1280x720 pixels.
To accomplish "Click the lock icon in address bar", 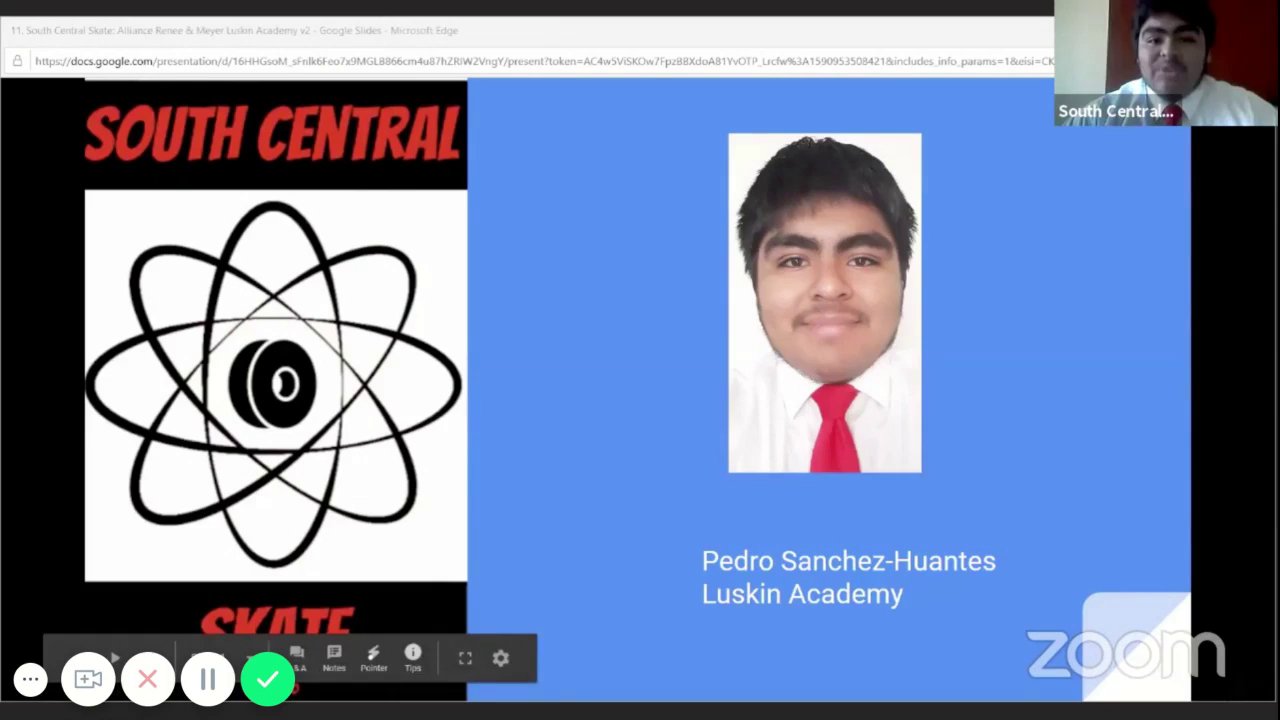I will point(17,61).
